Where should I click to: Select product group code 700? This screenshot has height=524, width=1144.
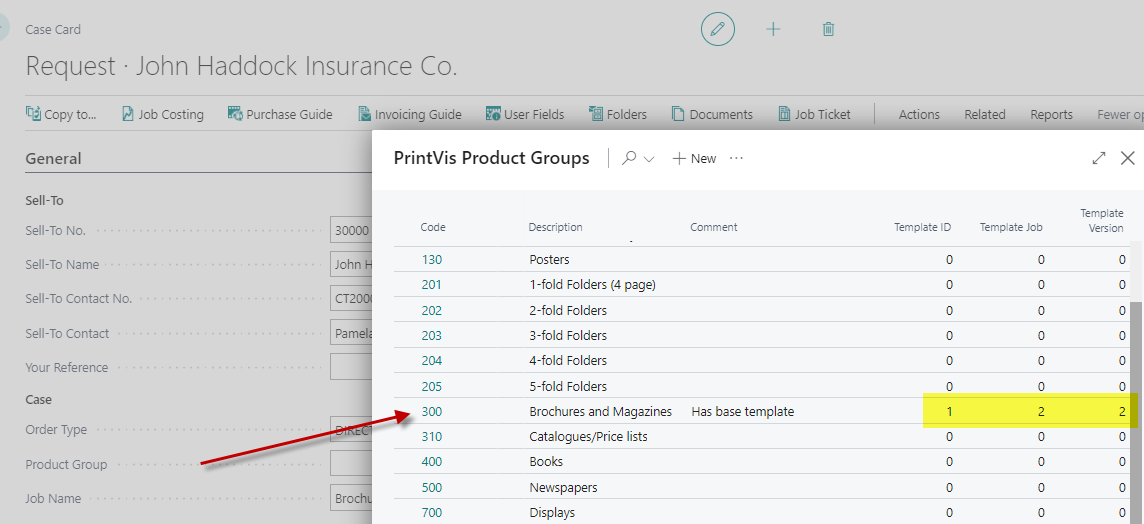click(x=431, y=512)
